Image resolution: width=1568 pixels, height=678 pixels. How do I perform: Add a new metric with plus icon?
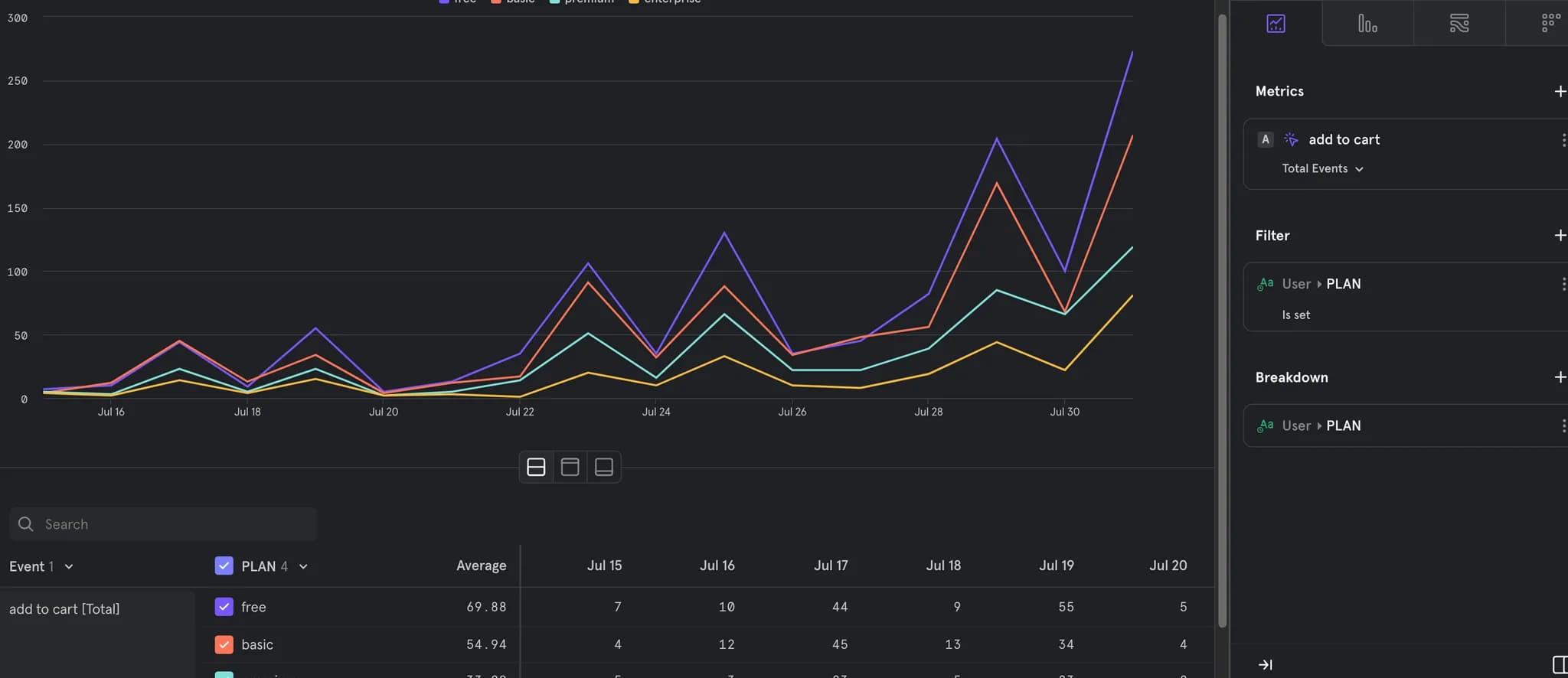point(1559,91)
